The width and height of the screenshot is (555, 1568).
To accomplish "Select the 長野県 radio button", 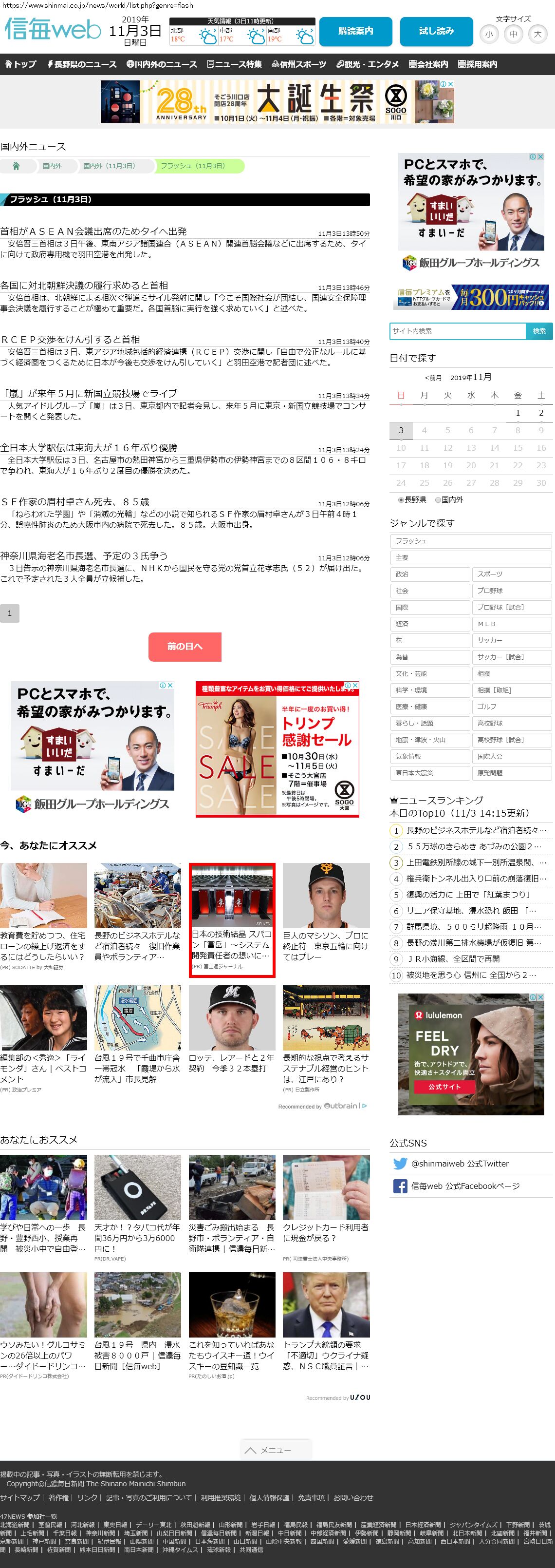I will (401, 500).
